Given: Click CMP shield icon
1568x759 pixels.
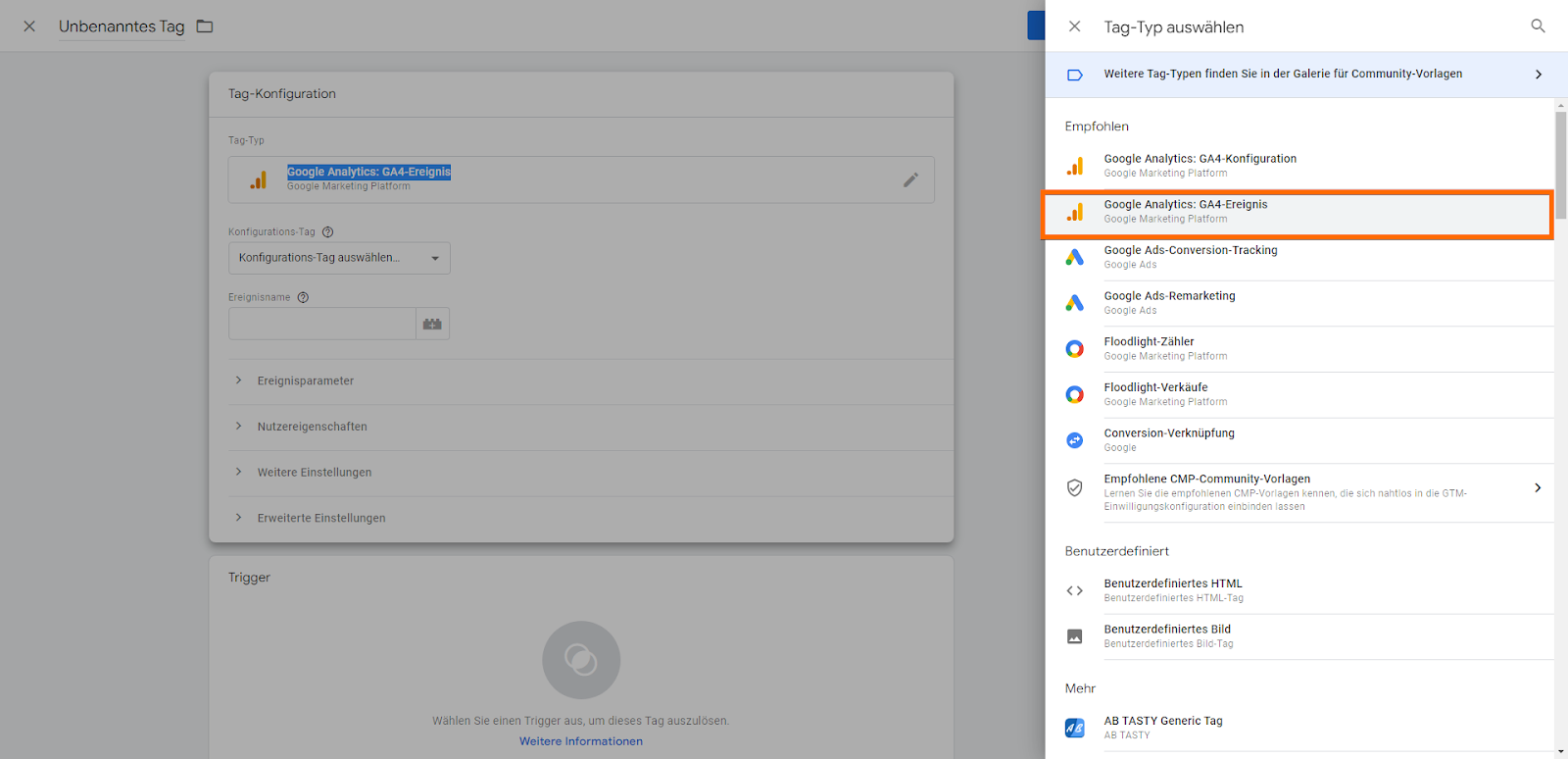Looking at the screenshot, I should pos(1075,487).
